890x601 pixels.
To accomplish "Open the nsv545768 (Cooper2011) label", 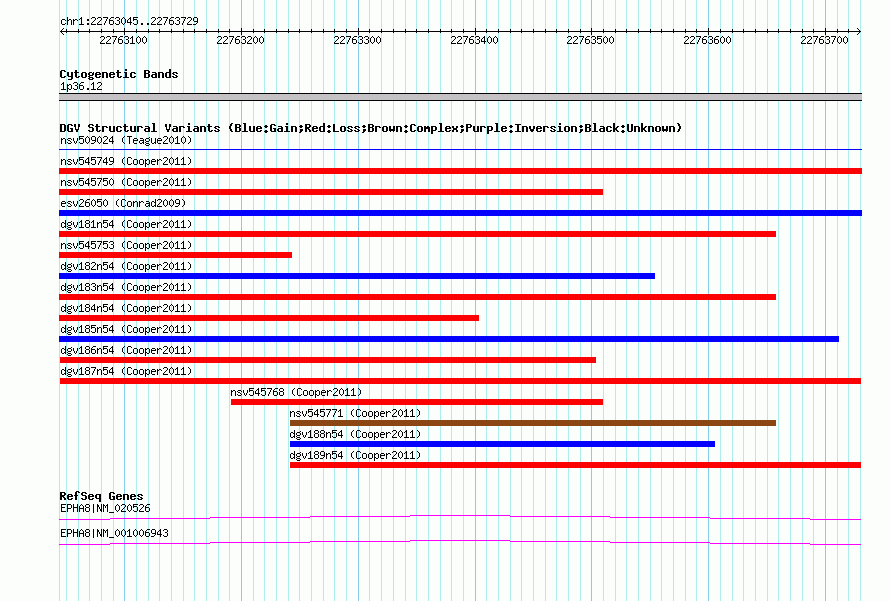I will 296,392.
